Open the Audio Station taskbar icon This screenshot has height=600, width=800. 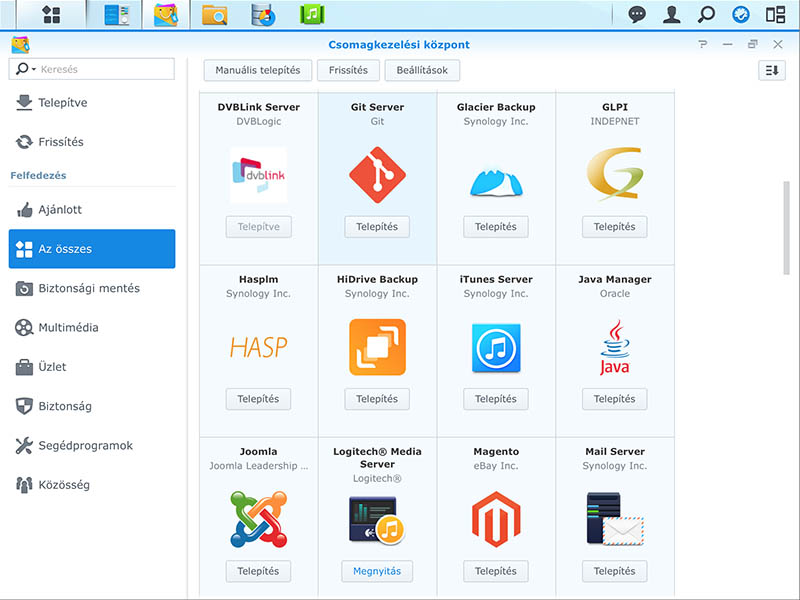313,15
